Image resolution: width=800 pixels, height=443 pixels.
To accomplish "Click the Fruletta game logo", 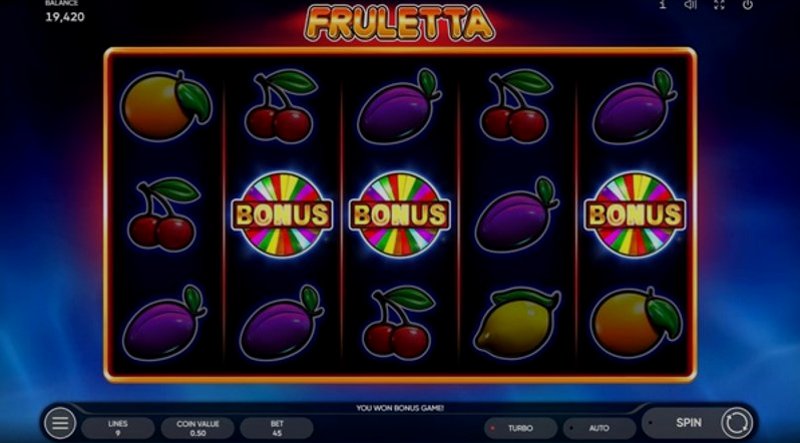I will click(x=399, y=23).
